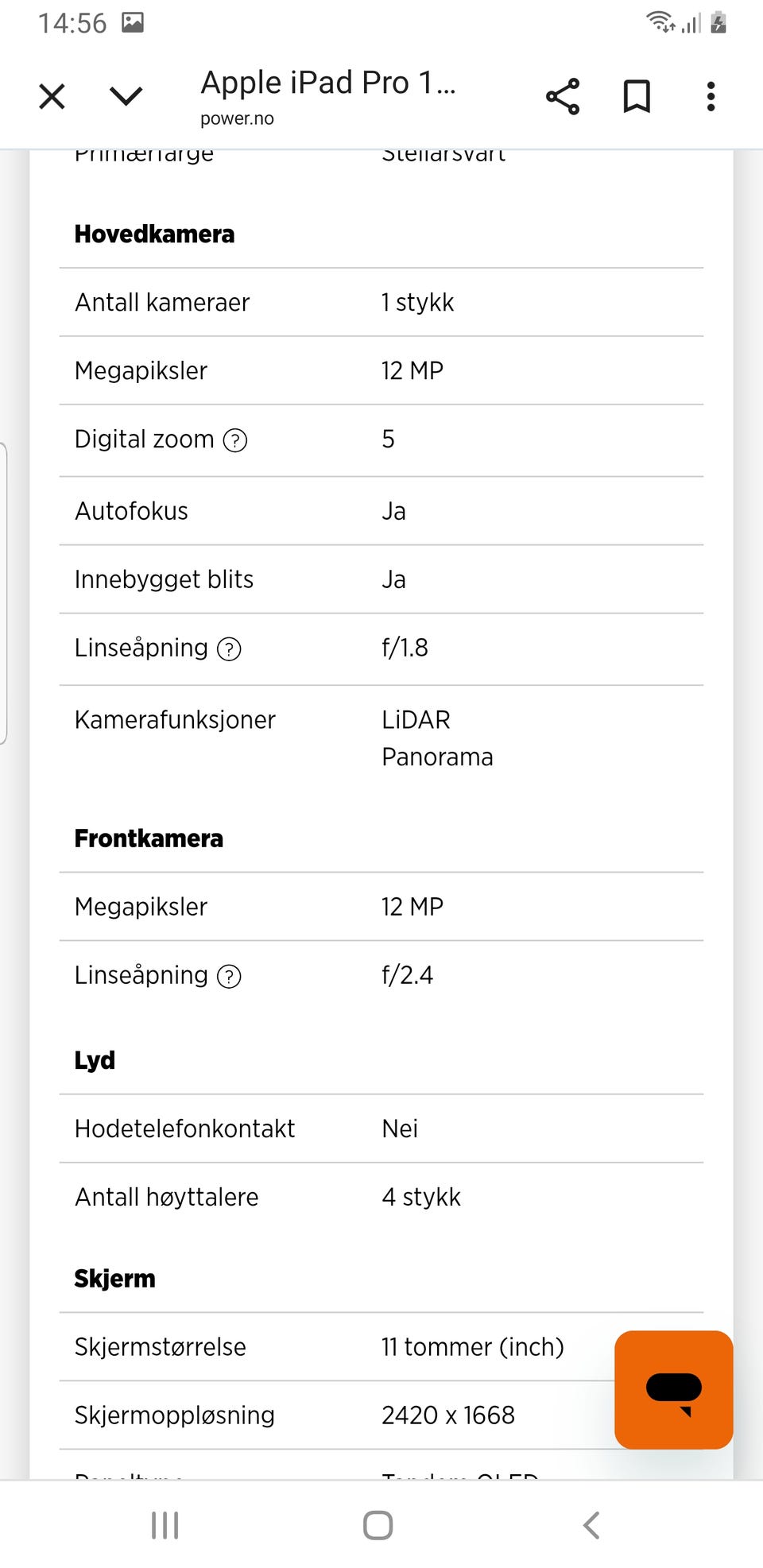Viewport: 763px width, 1568px height.
Task: Tap the picture notification icon in status bar
Action: point(133,22)
